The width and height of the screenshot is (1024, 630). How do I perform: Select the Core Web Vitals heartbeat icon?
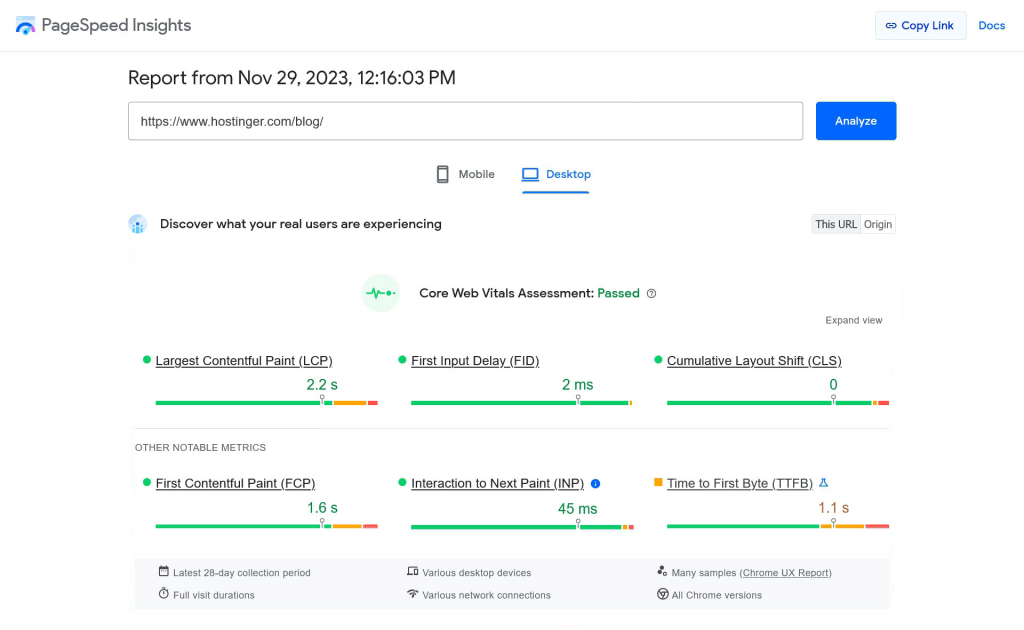pyautogui.click(x=380, y=292)
